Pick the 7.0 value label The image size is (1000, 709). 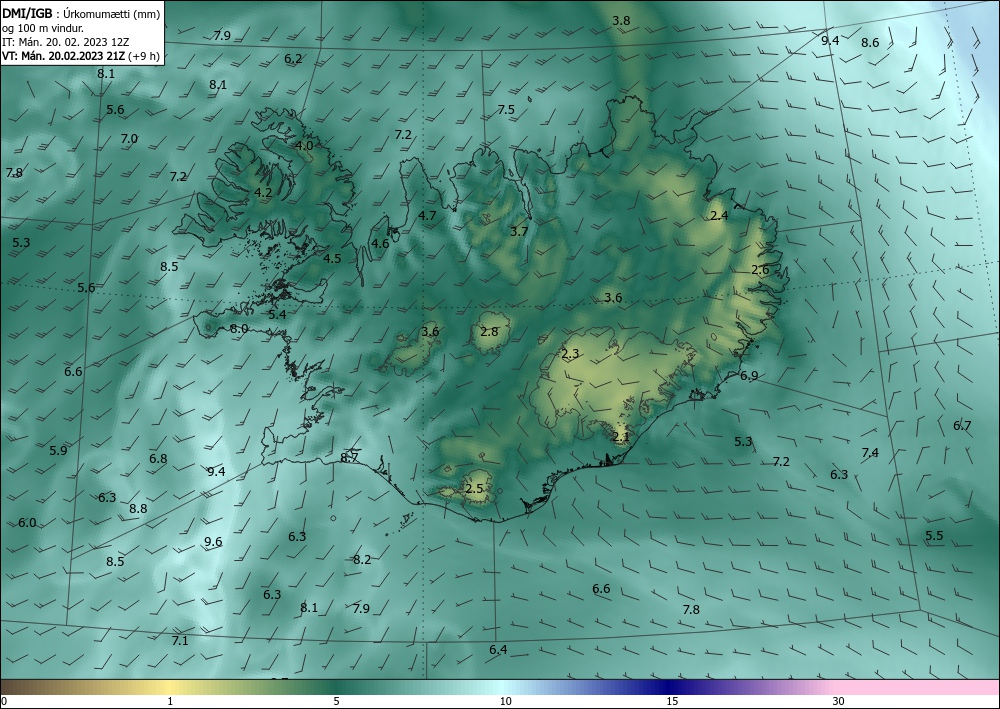tap(129, 138)
